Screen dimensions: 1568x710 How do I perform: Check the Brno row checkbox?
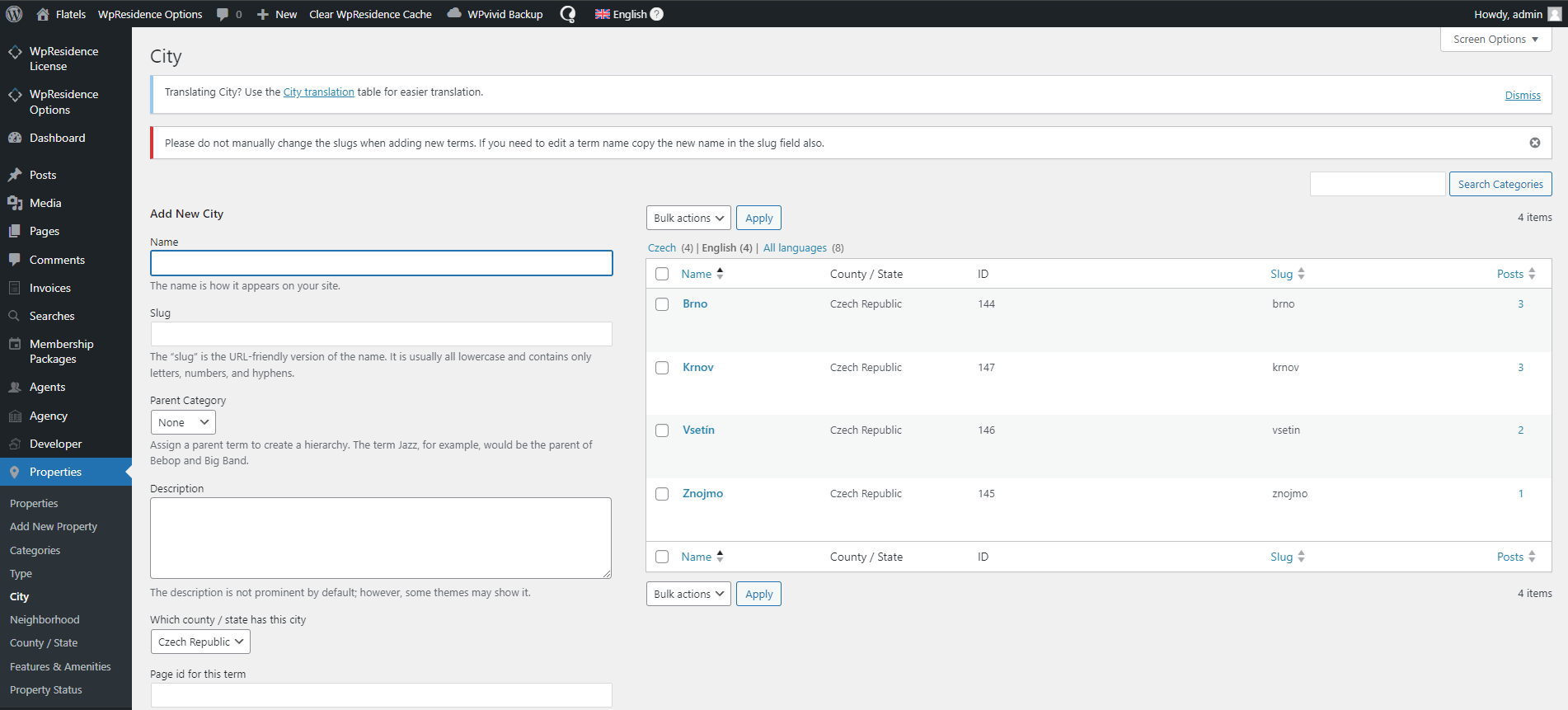(x=662, y=304)
